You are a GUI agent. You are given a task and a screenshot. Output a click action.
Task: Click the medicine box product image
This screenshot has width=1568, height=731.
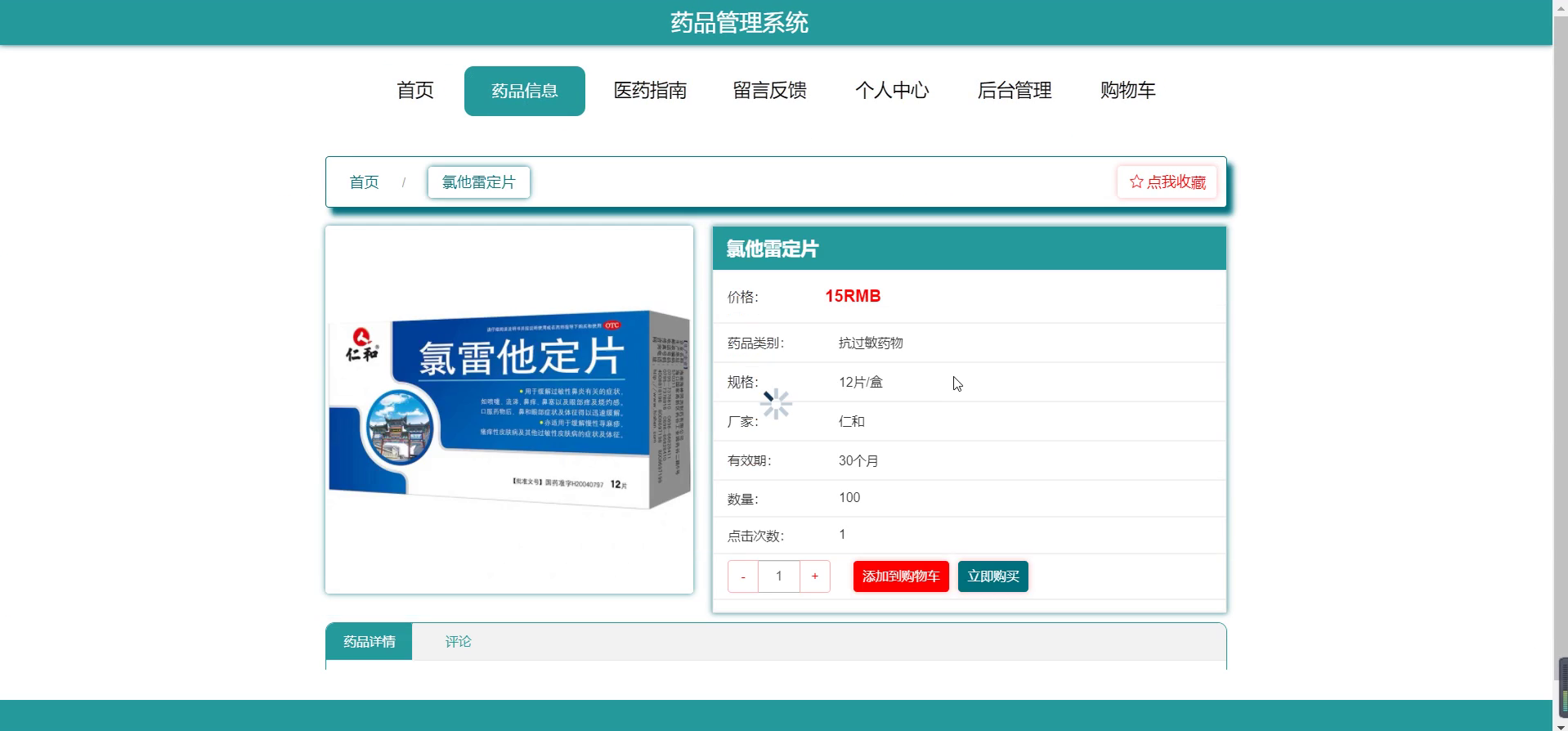click(509, 410)
